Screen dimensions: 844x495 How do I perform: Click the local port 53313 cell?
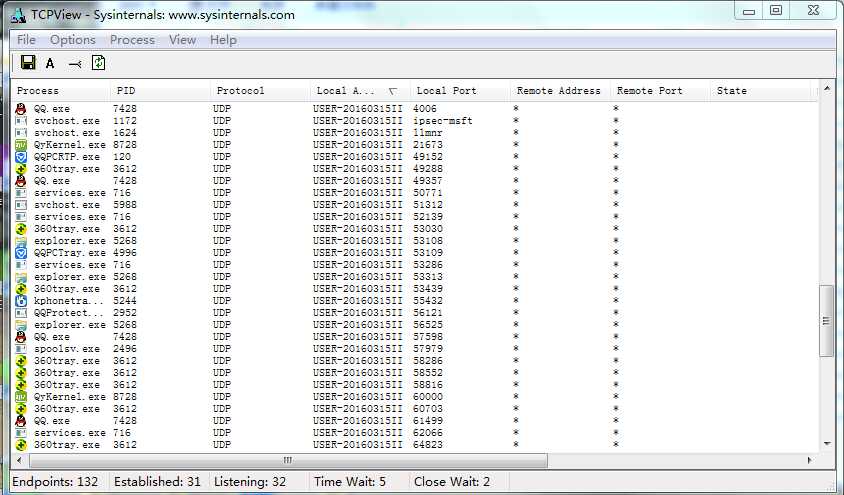[x=428, y=277]
